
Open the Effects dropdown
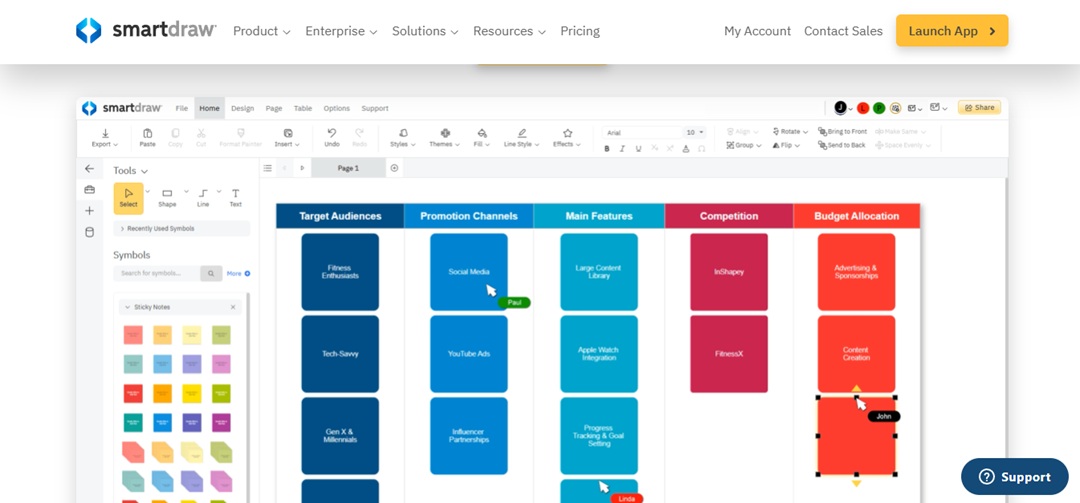pos(567,138)
